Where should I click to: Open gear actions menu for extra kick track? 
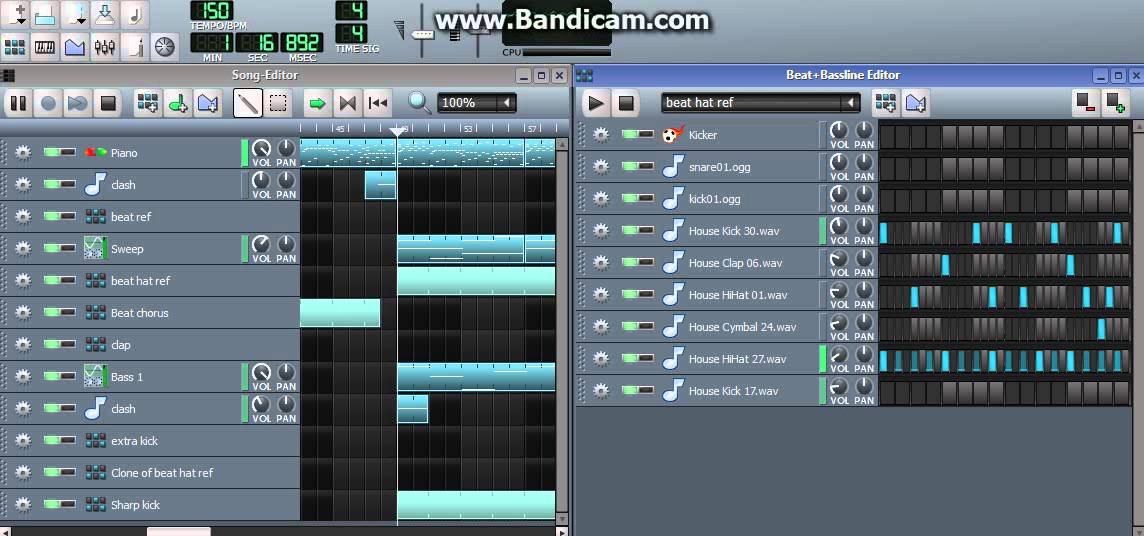point(23,440)
